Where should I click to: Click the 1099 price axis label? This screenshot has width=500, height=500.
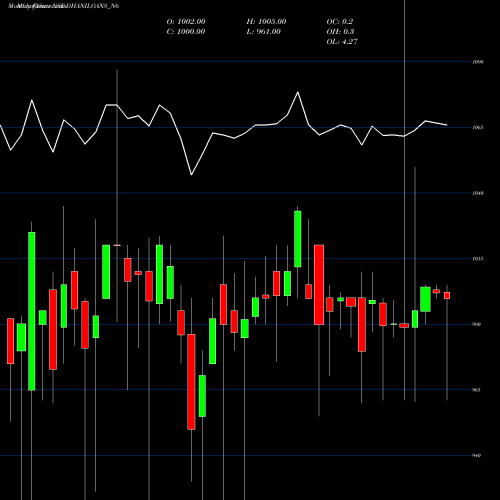pyautogui.click(x=478, y=62)
